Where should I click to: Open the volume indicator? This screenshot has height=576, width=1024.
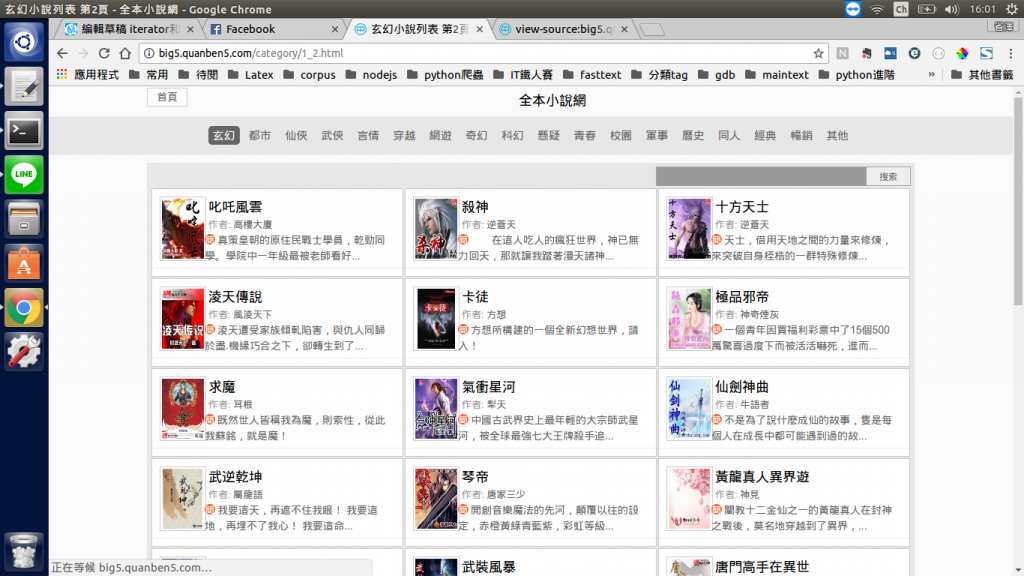pyautogui.click(x=952, y=9)
